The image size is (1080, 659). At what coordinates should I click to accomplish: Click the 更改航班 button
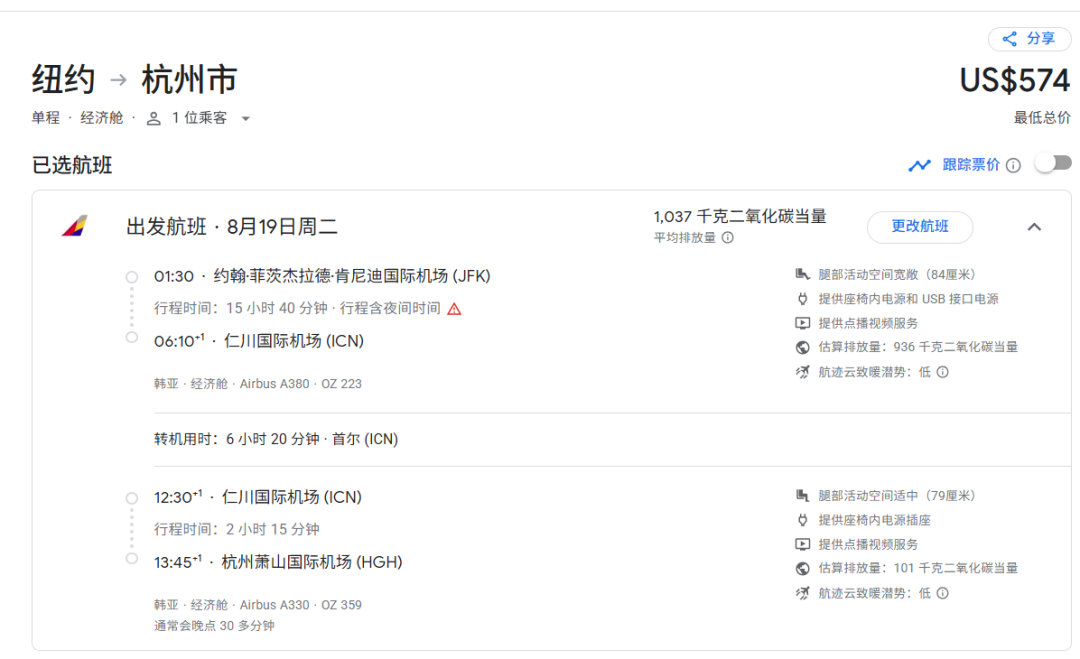click(x=919, y=227)
